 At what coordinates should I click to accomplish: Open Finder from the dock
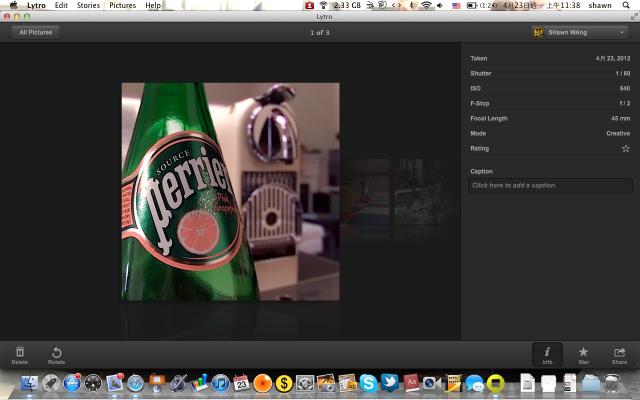(x=29, y=383)
